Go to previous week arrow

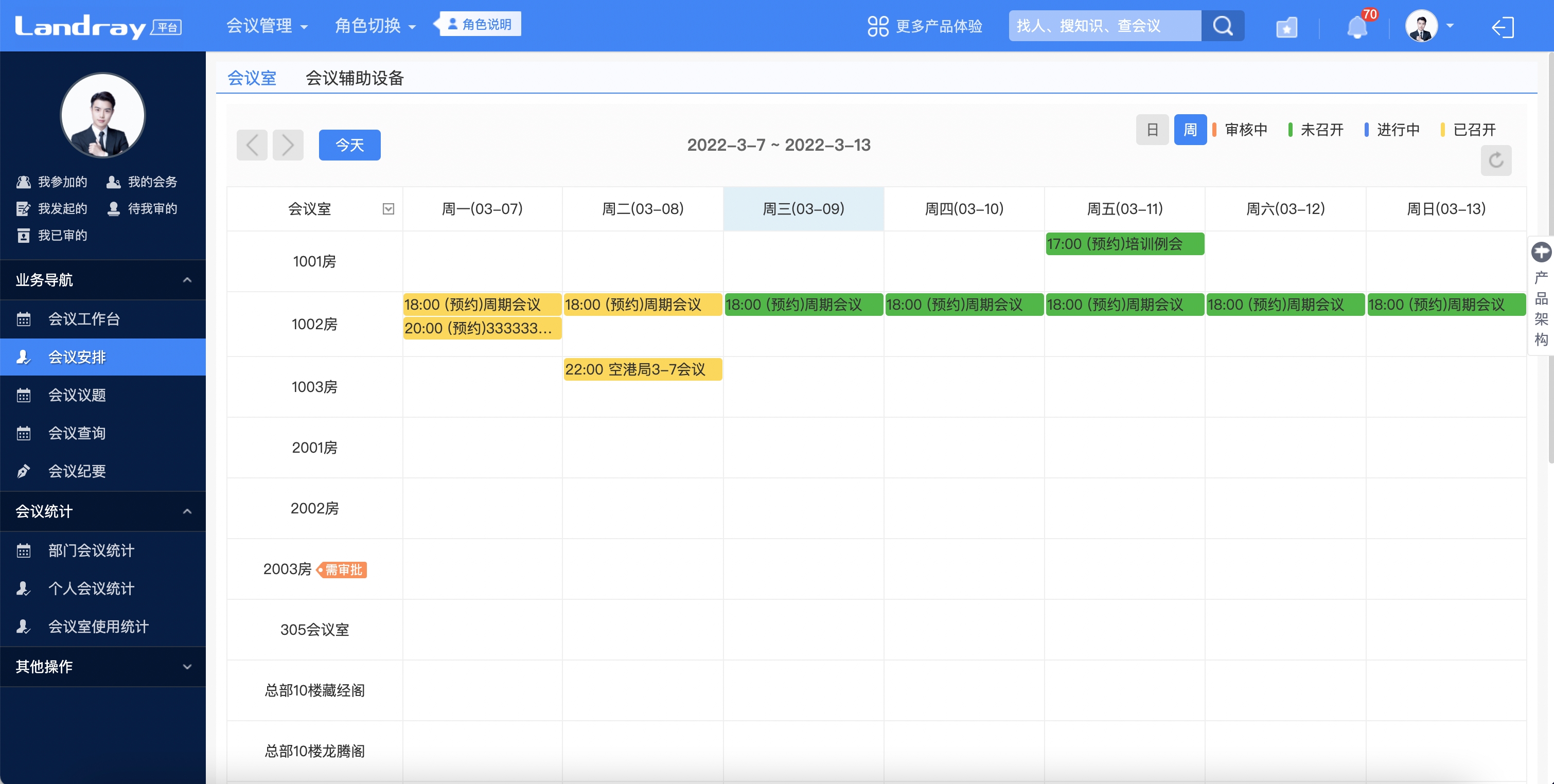click(252, 145)
